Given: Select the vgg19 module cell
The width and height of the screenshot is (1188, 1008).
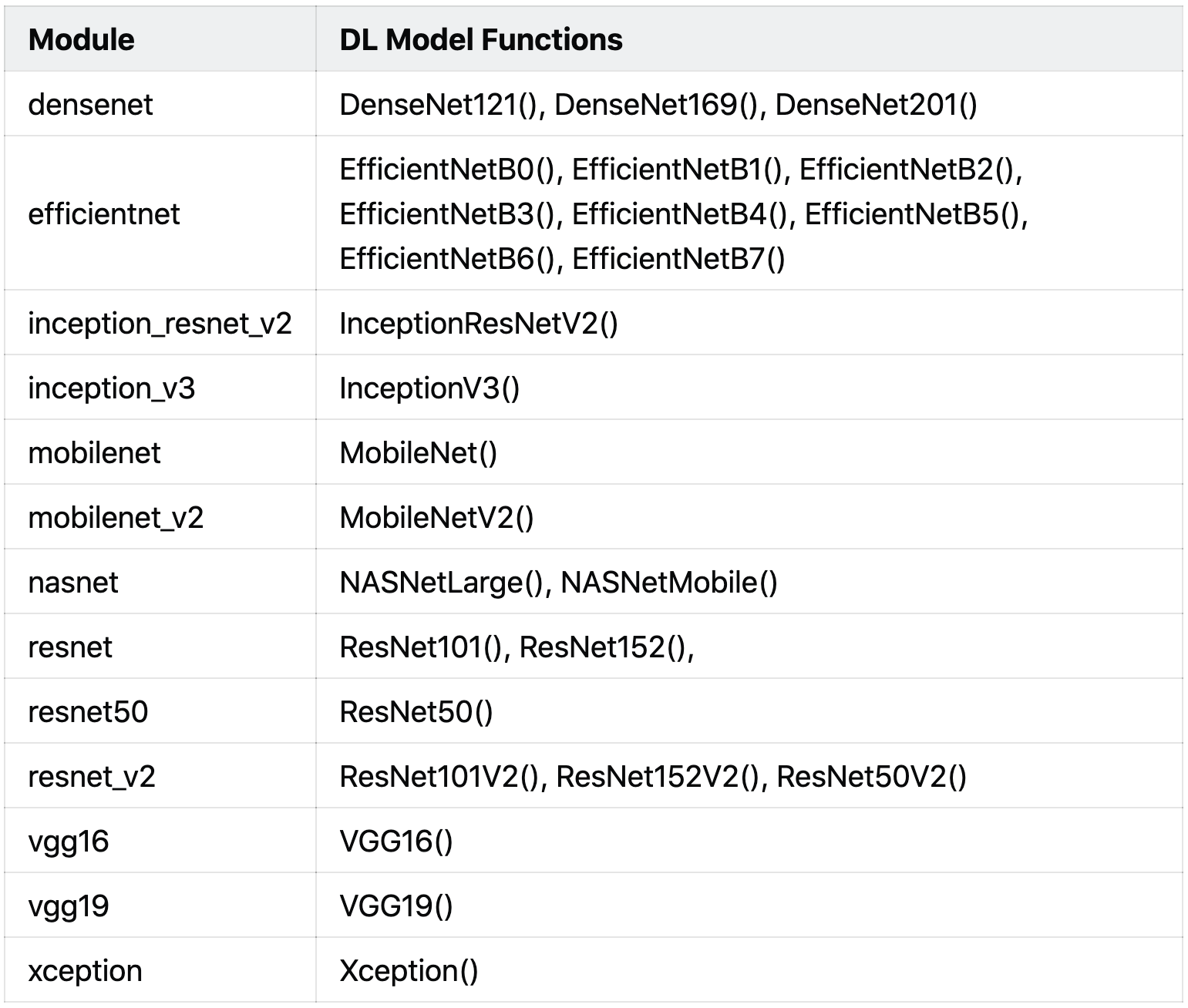Looking at the screenshot, I should click(x=69, y=906).
